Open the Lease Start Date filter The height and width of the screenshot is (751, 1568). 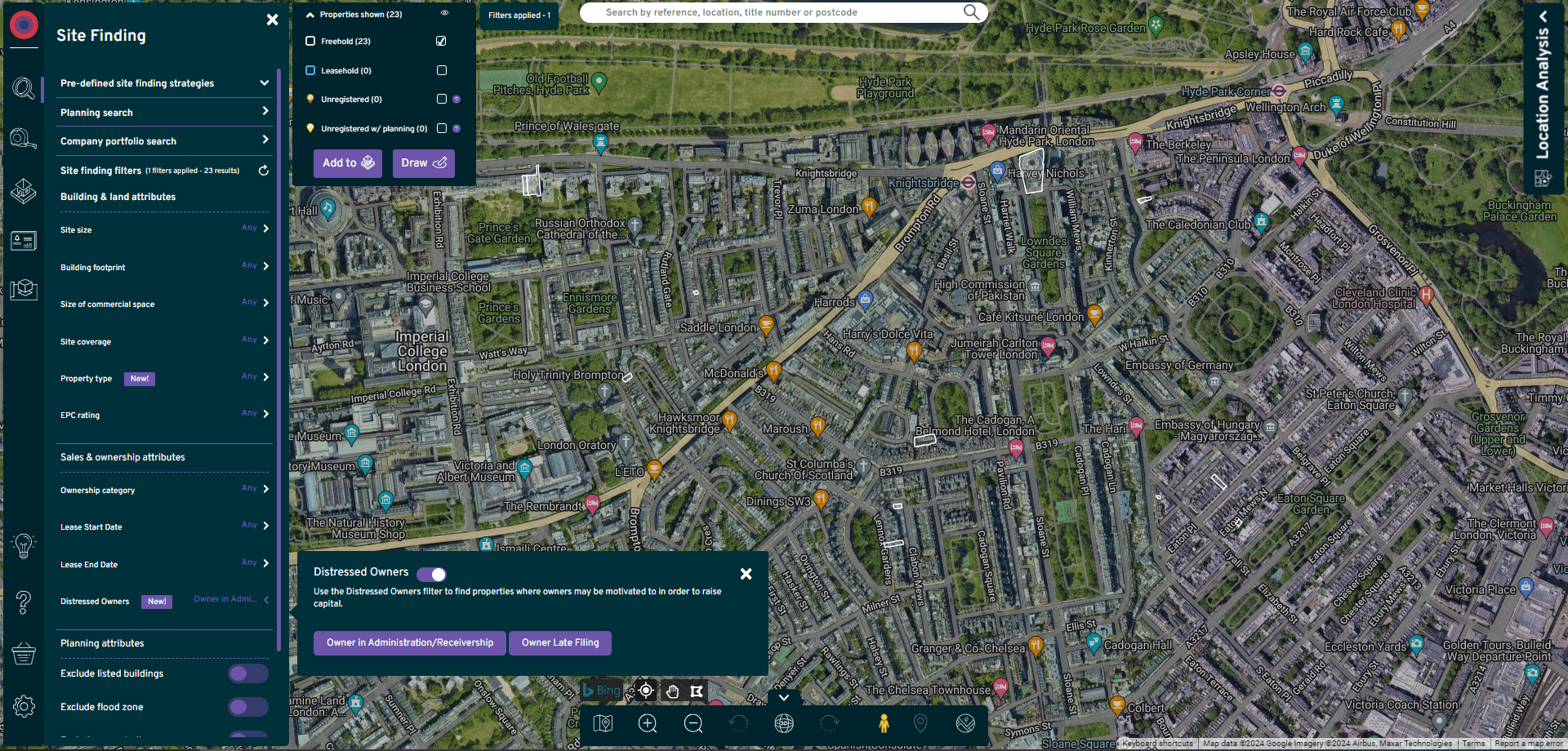(163, 527)
